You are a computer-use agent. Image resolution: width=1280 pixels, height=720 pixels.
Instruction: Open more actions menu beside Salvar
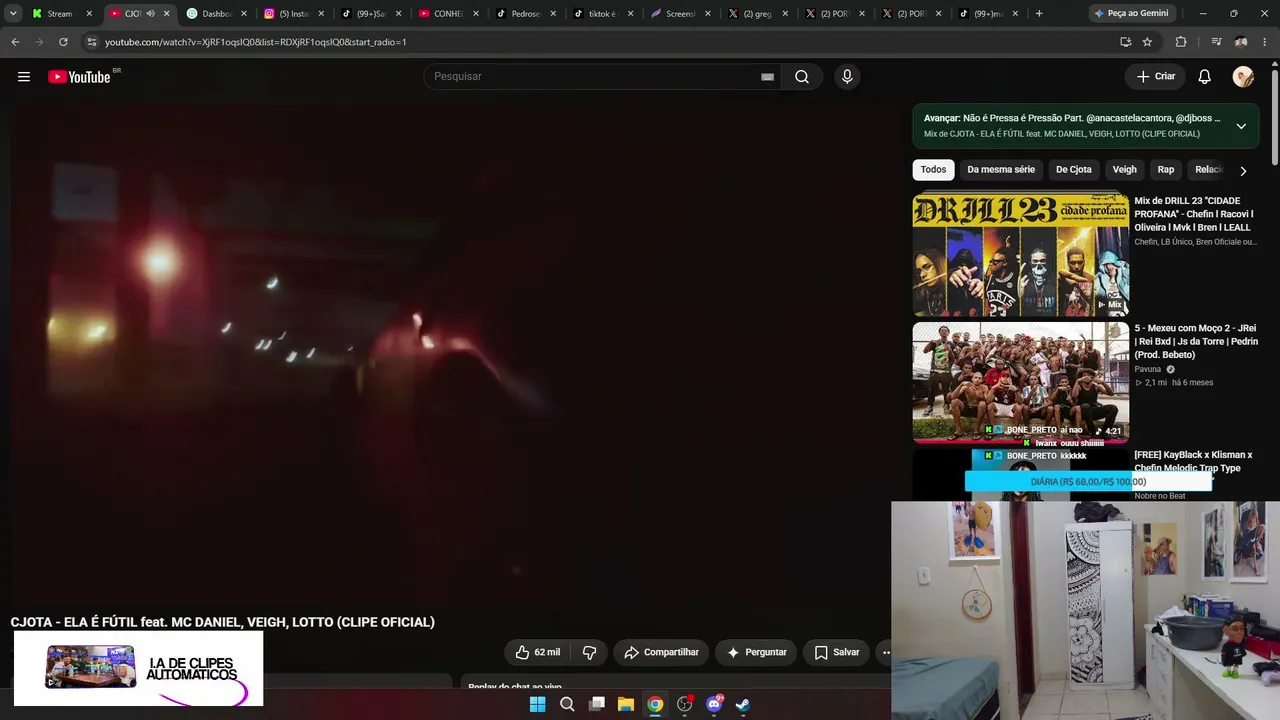pyautogui.click(x=885, y=652)
